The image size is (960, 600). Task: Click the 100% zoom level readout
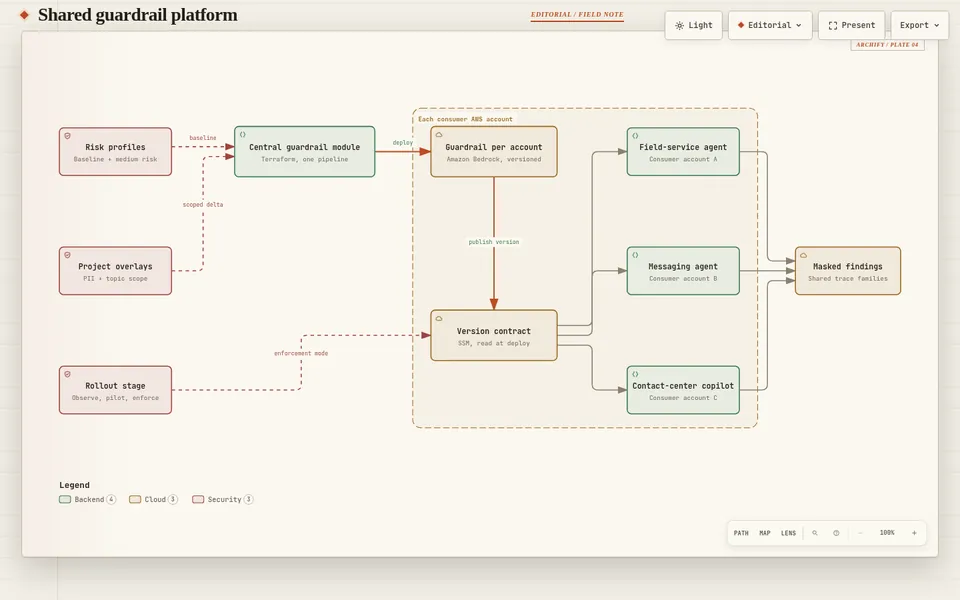tap(887, 533)
